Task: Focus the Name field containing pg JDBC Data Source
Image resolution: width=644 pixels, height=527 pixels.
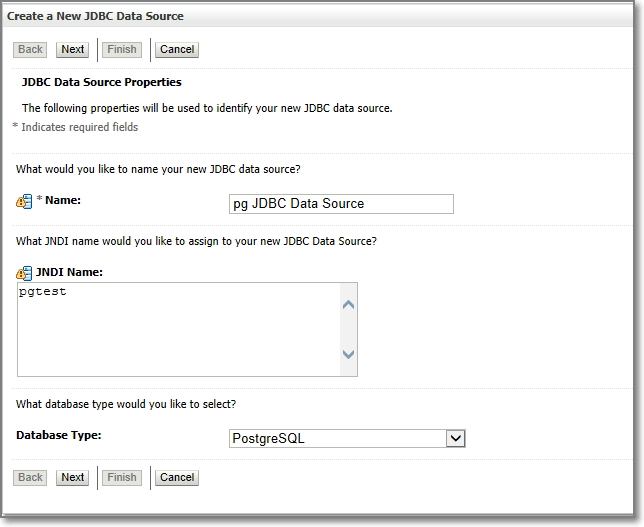Action: pyautogui.click(x=341, y=204)
